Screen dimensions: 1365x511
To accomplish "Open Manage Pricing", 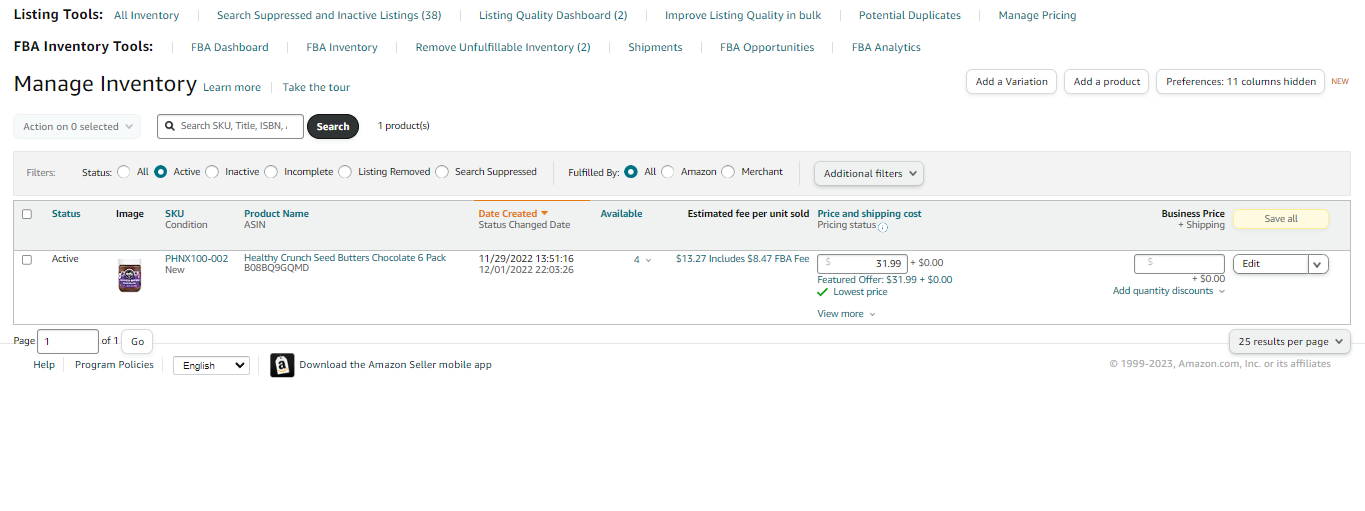I will (x=1037, y=15).
